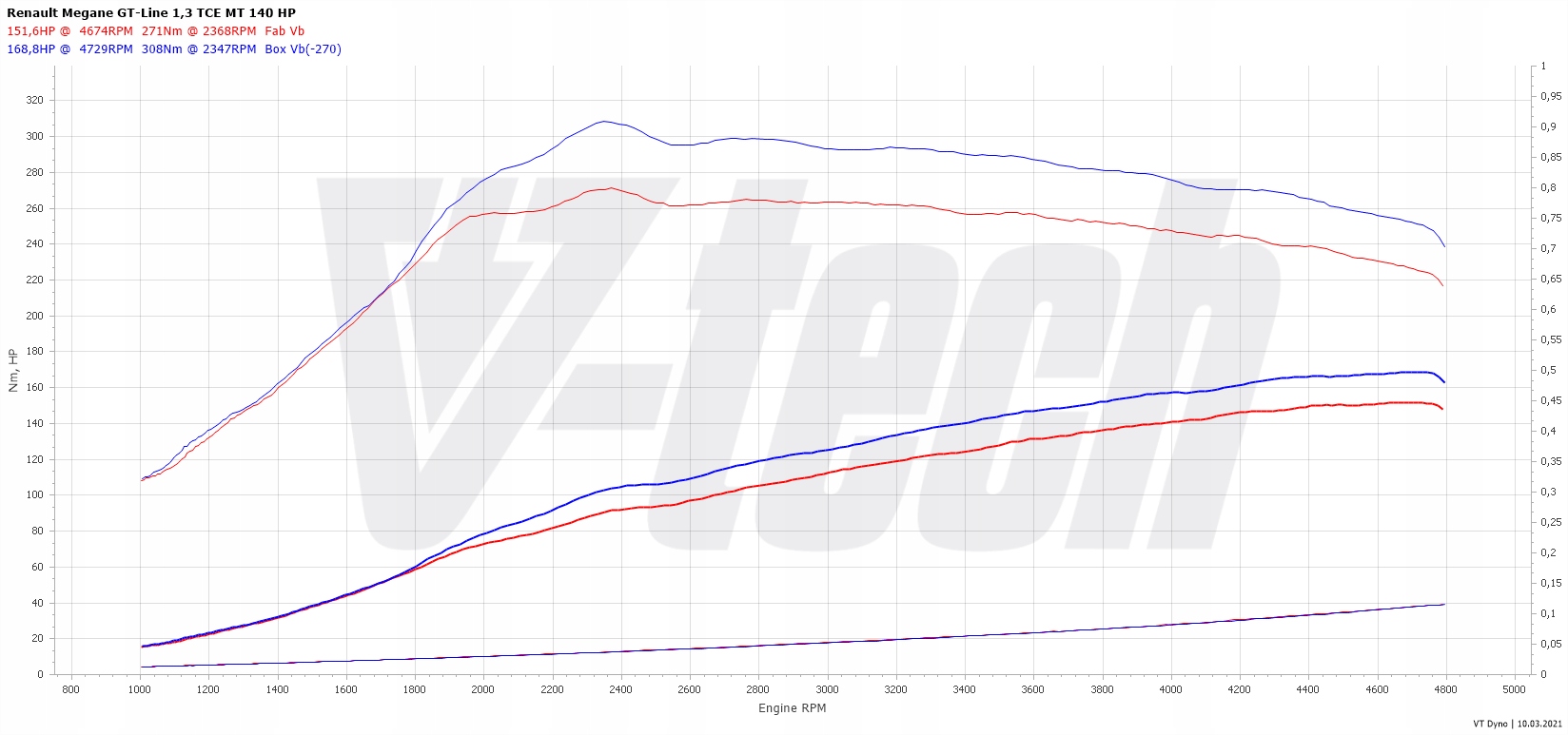Viewport: 1568px width, 735px height.
Task: Select the red legend value '151,6HP @'
Action: pyautogui.click(x=39, y=31)
